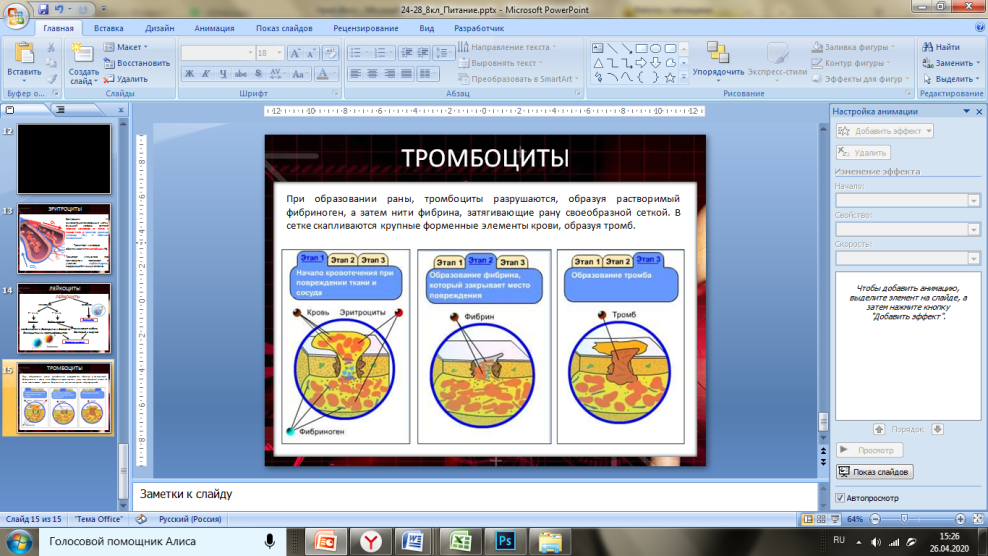
Task: Open the PowerPoint help question mark
Action: pyautogui.click(x=977, y=29)
